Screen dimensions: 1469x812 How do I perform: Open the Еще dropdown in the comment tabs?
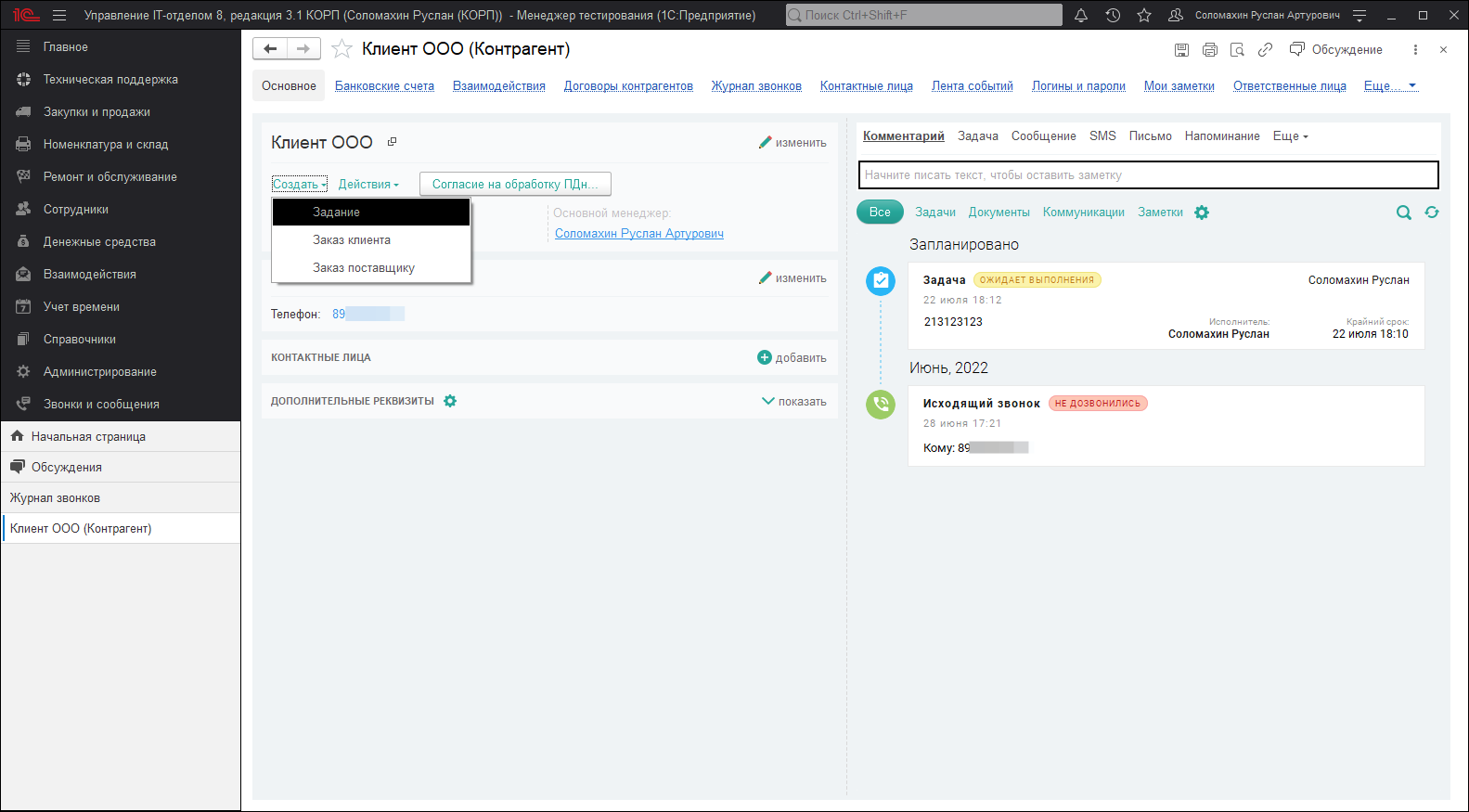(1289, 136)
